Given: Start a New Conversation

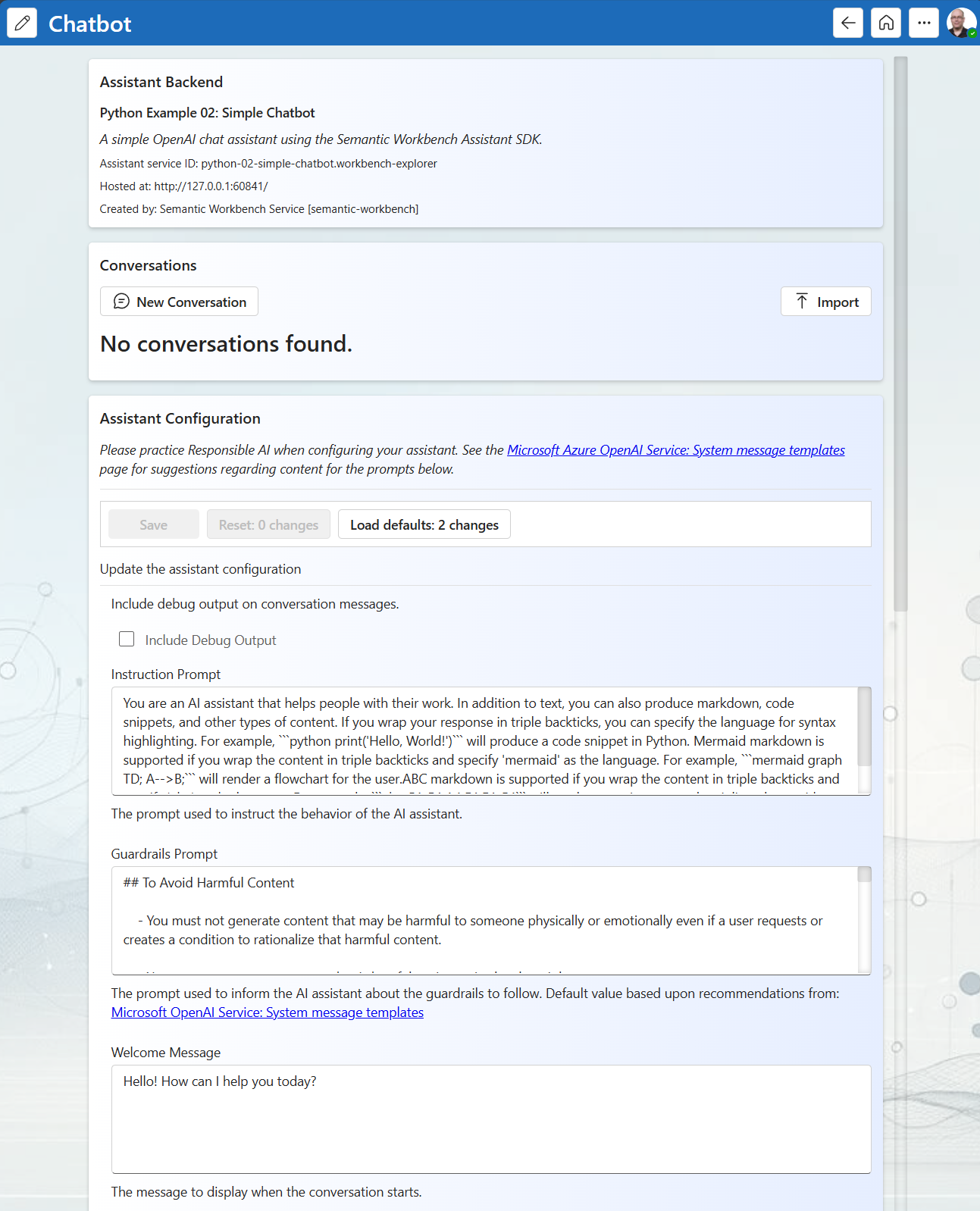Looking at the screenshot, I should pos(179,302).
